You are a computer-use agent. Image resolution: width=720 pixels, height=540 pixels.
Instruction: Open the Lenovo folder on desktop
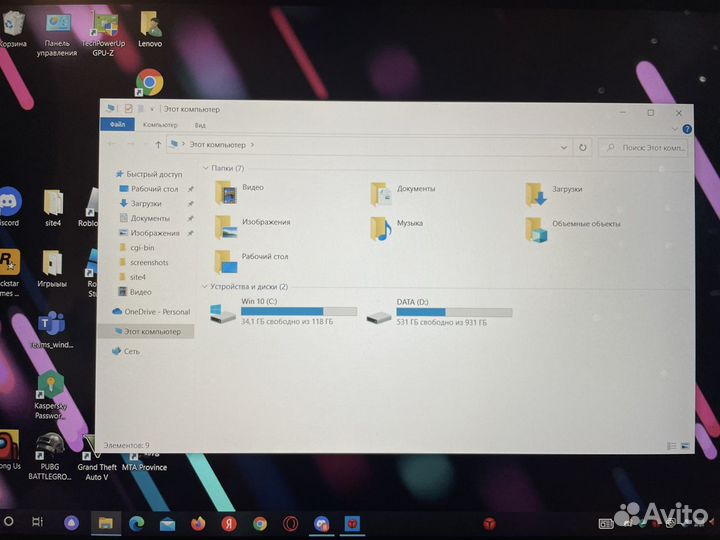[150, 30]
